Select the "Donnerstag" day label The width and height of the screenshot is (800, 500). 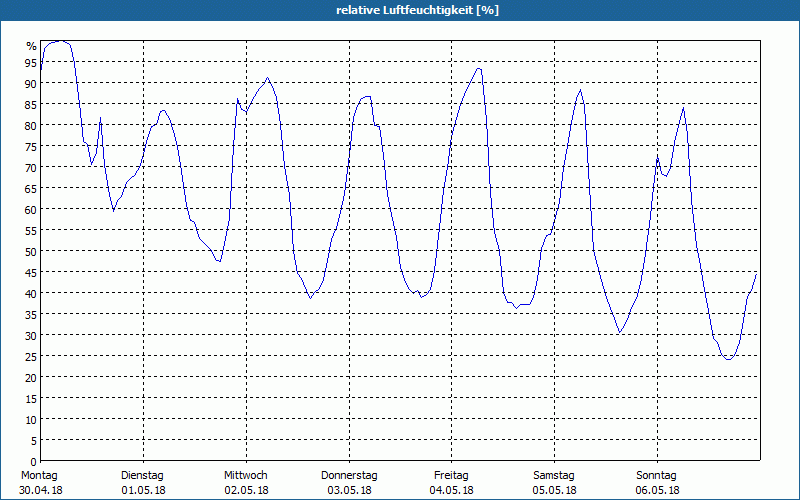tap(349, 475)
